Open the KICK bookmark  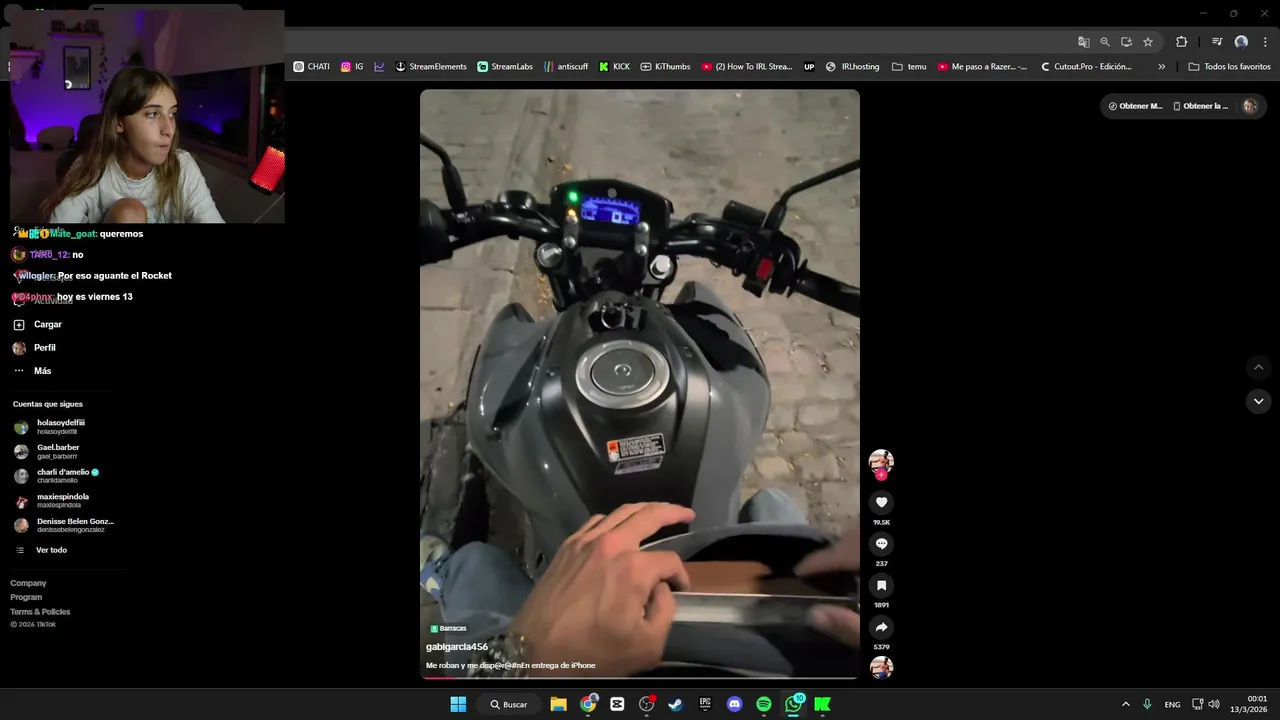click(615, 67)
